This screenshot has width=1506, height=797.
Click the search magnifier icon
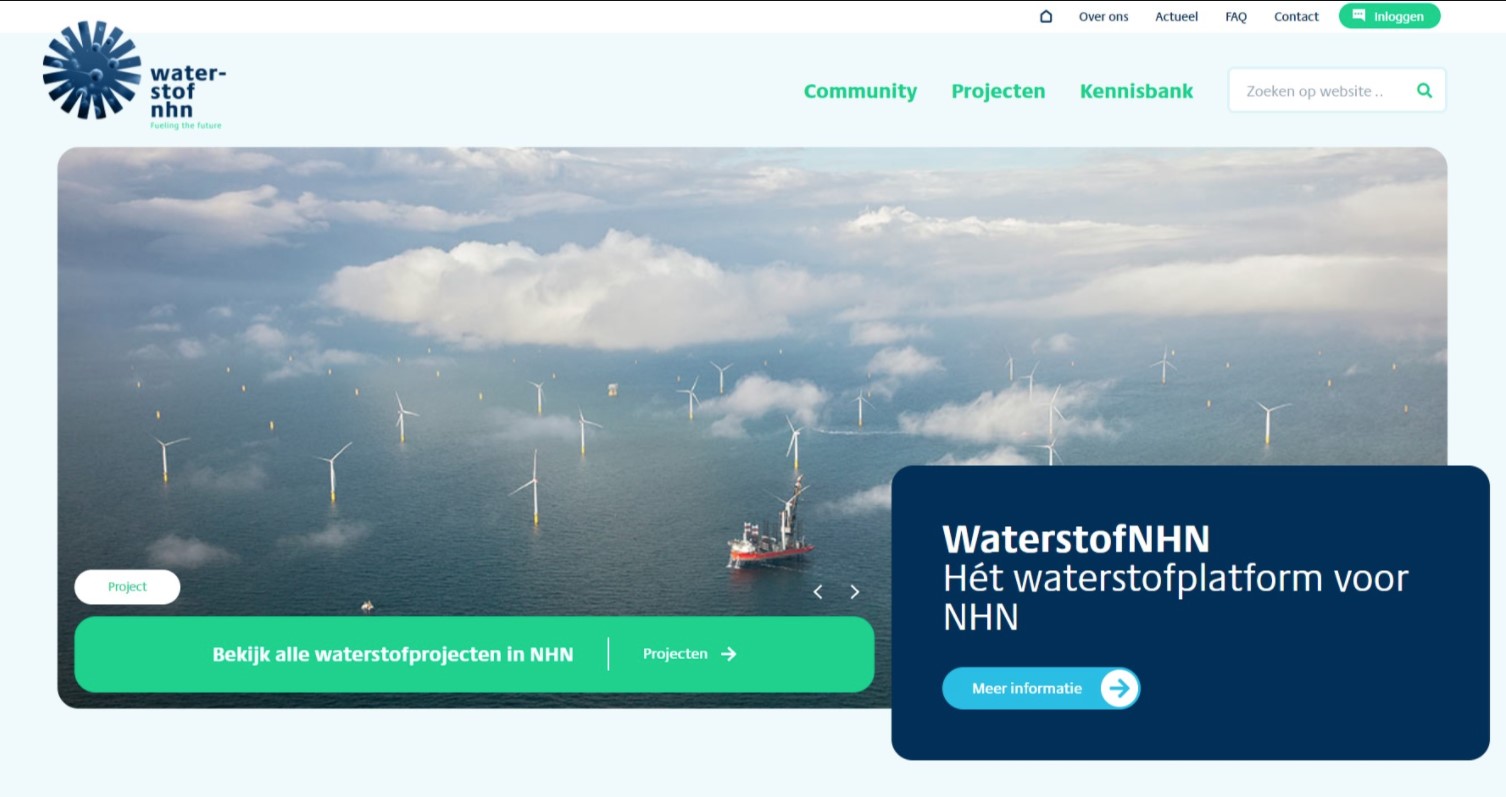(x=1424, y=90)
